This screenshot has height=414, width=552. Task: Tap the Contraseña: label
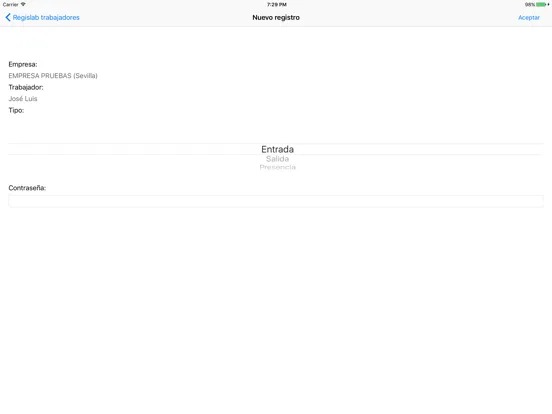27,188
